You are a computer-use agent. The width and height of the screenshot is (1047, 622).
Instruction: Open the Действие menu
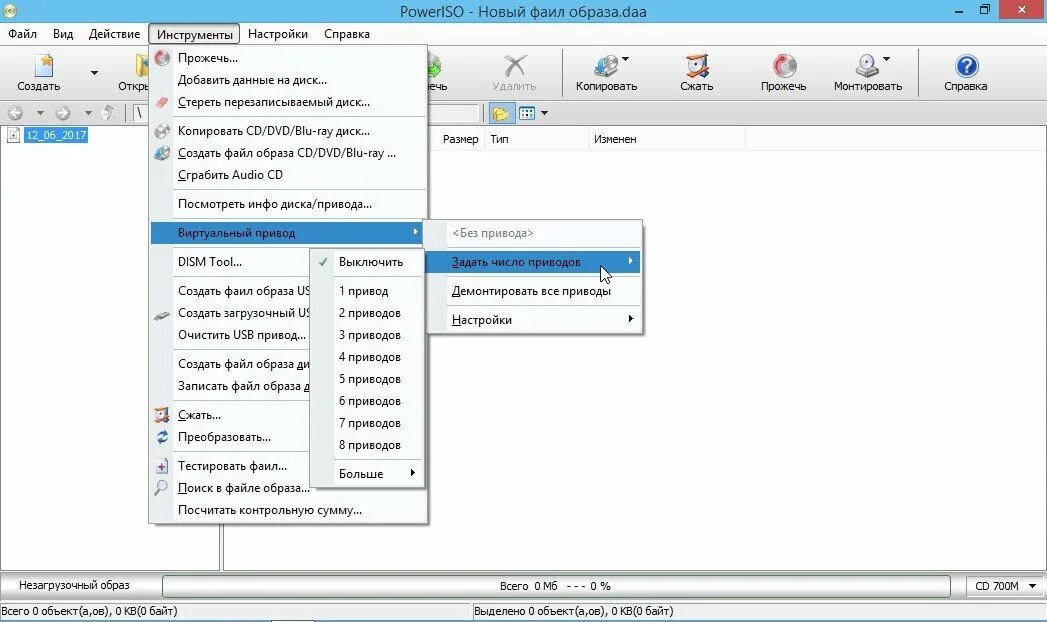114,34
